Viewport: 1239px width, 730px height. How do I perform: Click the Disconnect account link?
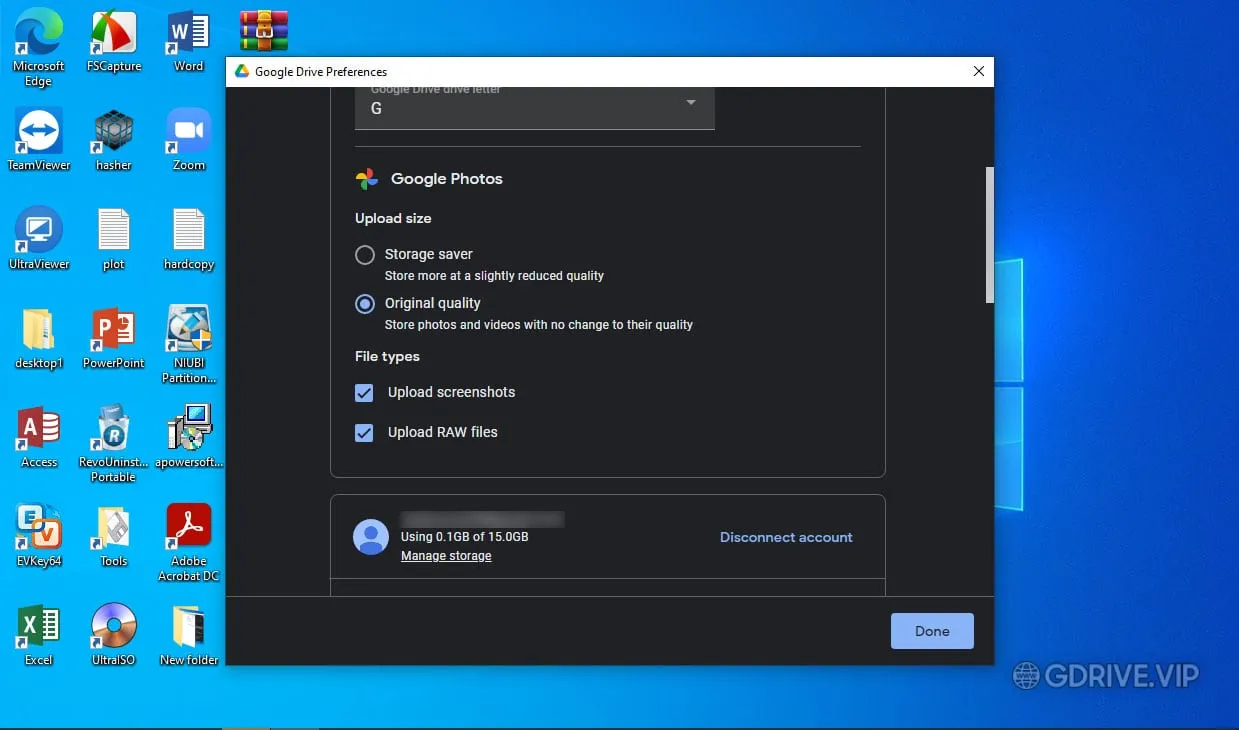(x=786, y=537)
